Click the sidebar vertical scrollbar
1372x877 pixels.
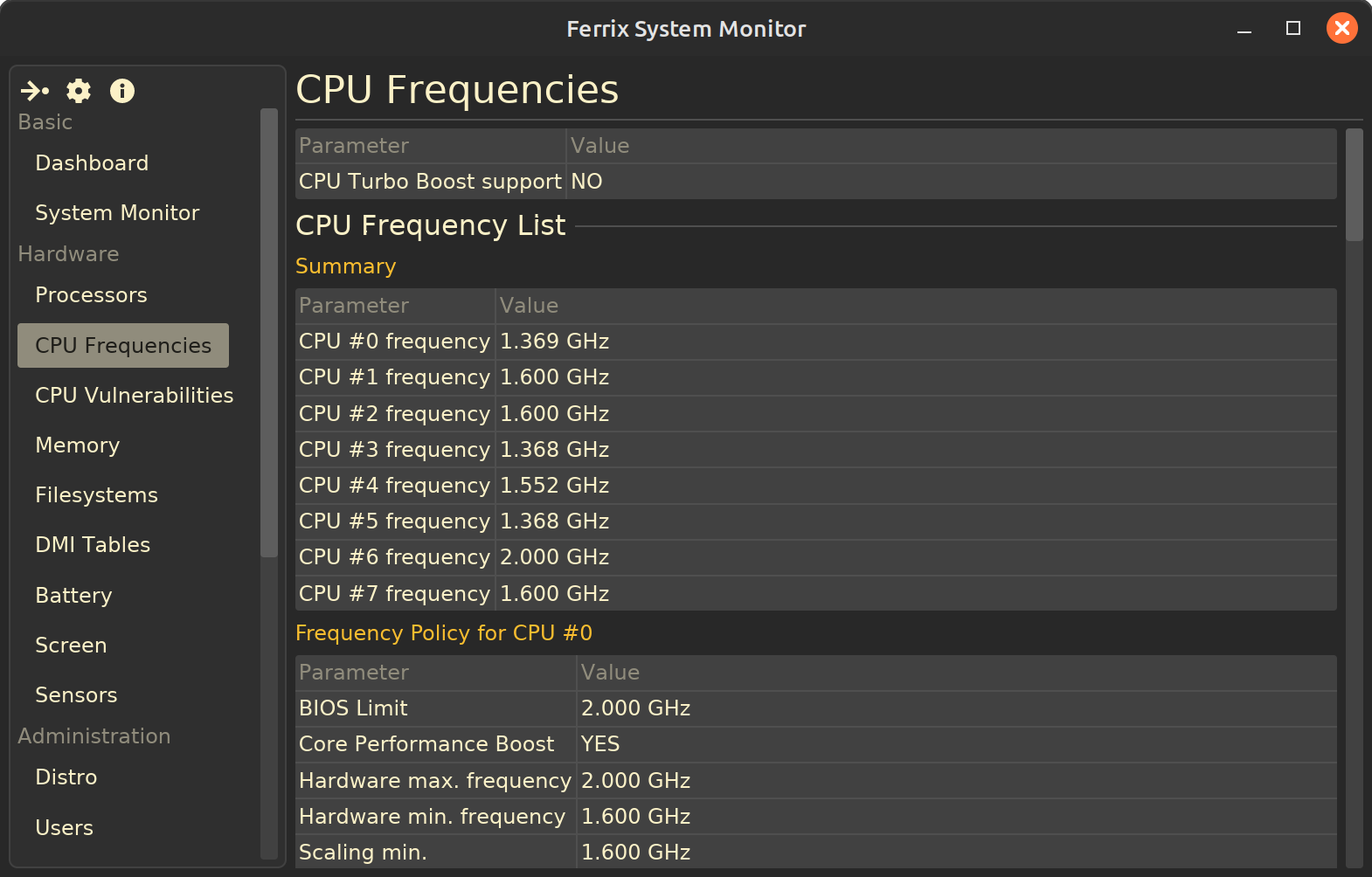[268, 332]
